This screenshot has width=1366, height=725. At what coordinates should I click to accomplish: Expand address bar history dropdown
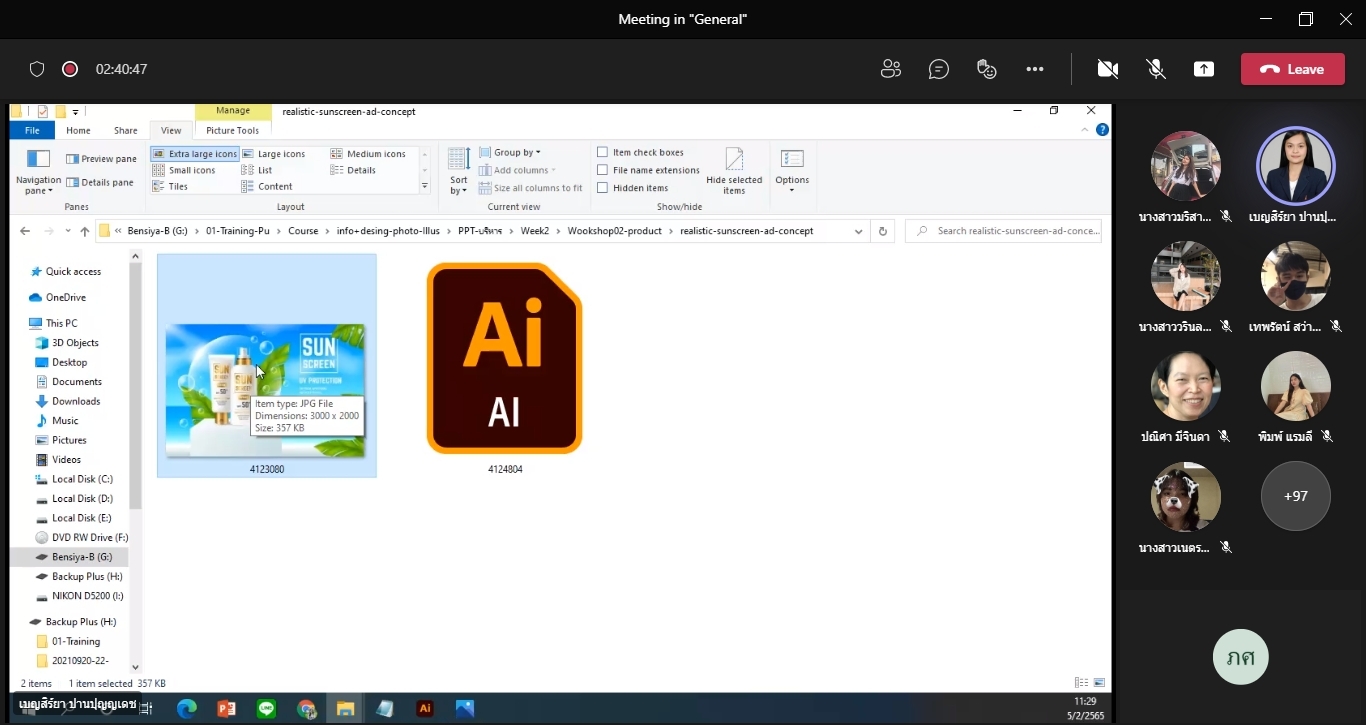click(858, 231)
